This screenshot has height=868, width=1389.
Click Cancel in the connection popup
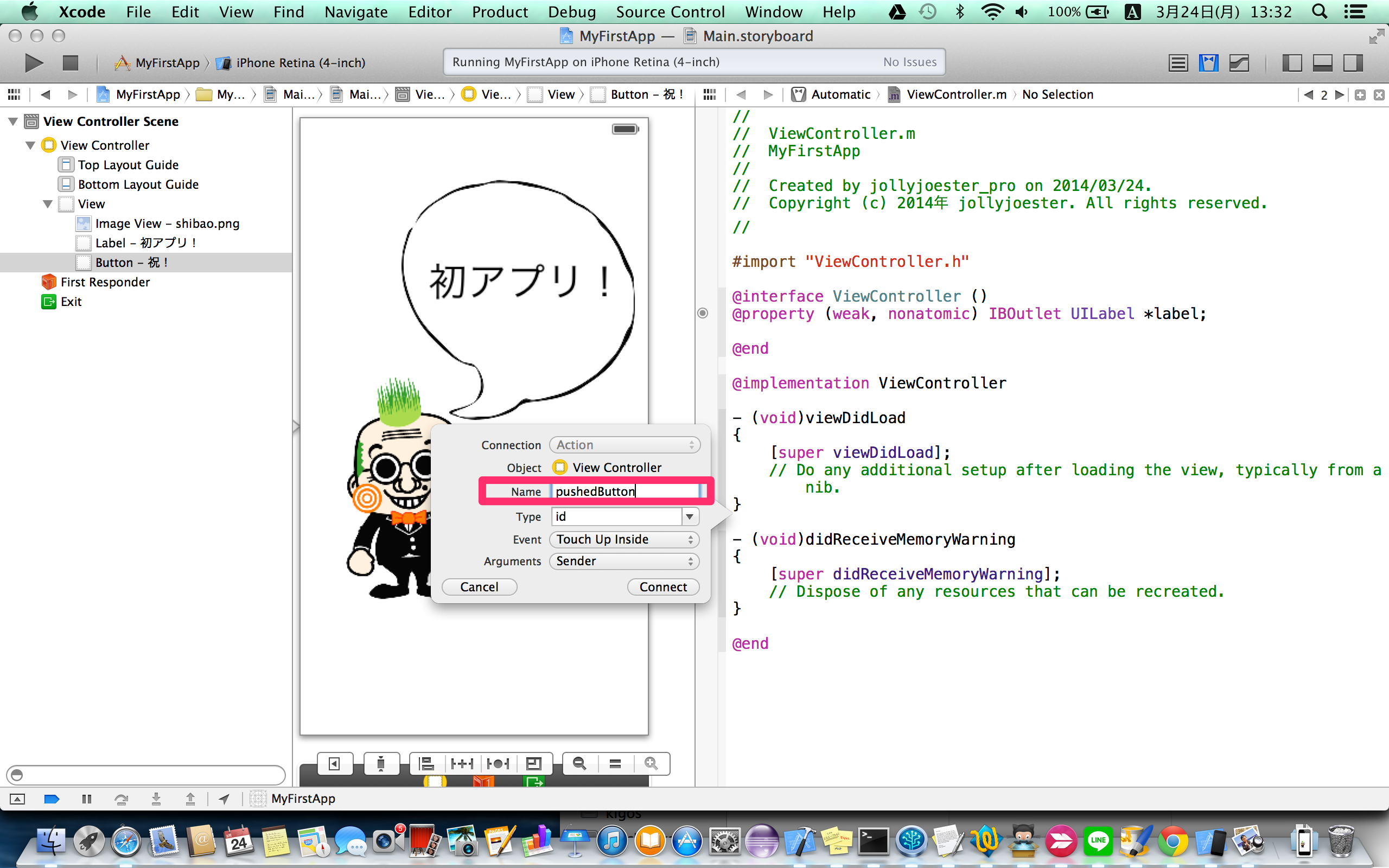479,586
